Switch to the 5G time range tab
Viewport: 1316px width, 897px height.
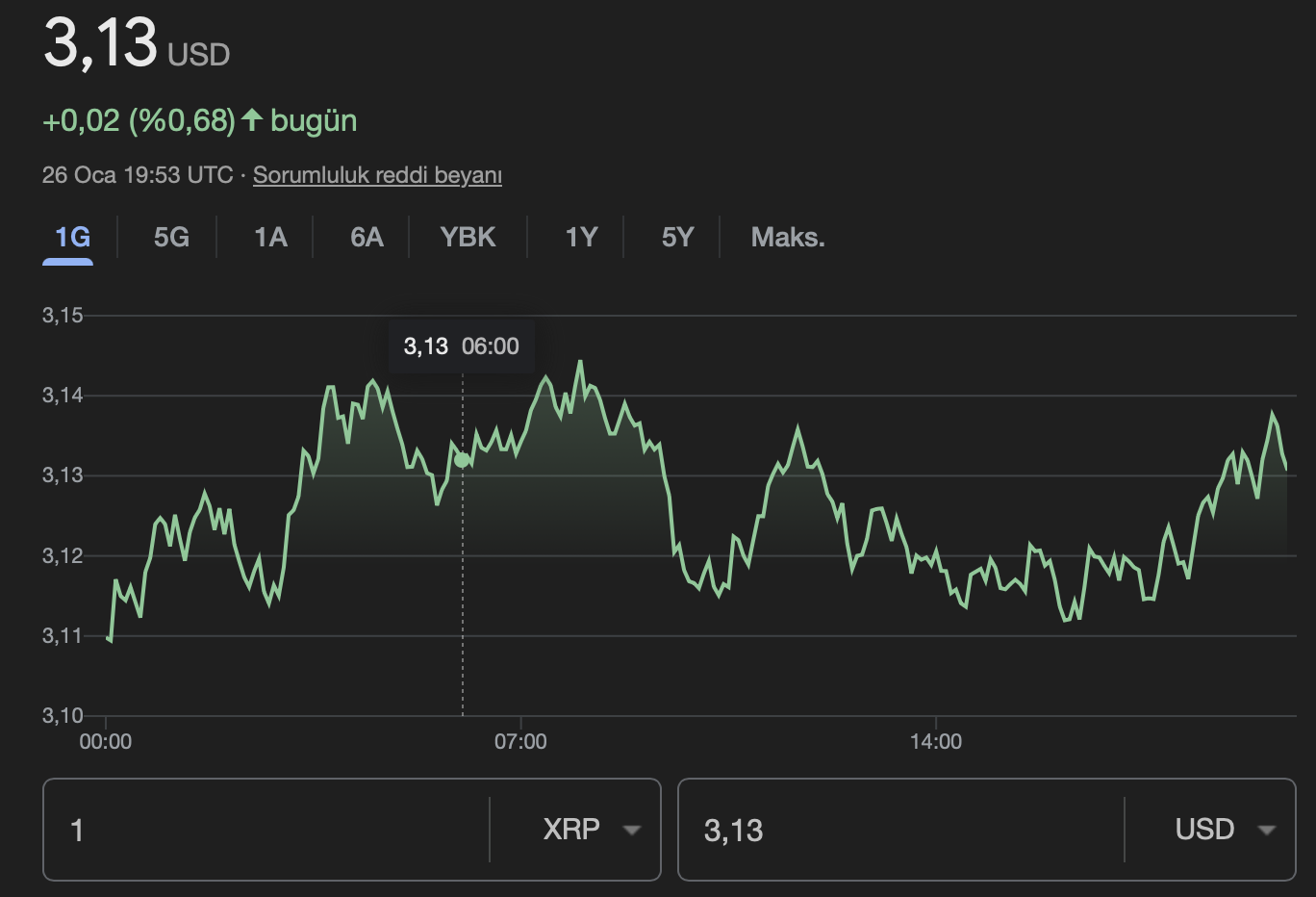[x=171, y=237]
